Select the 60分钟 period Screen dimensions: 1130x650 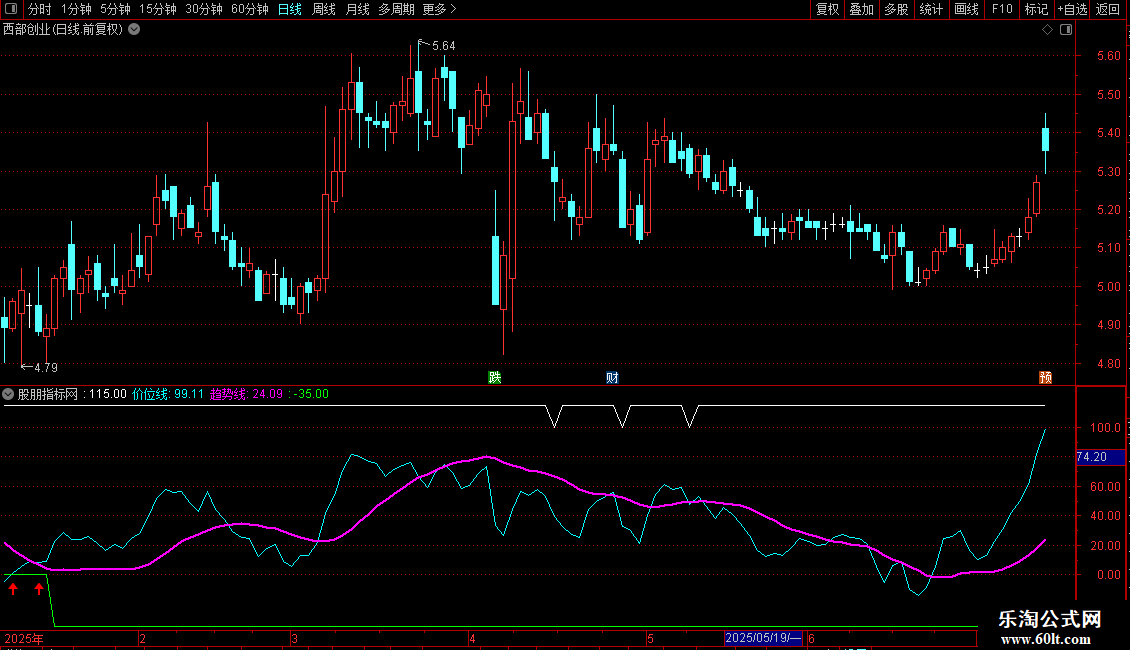point(250,9)
